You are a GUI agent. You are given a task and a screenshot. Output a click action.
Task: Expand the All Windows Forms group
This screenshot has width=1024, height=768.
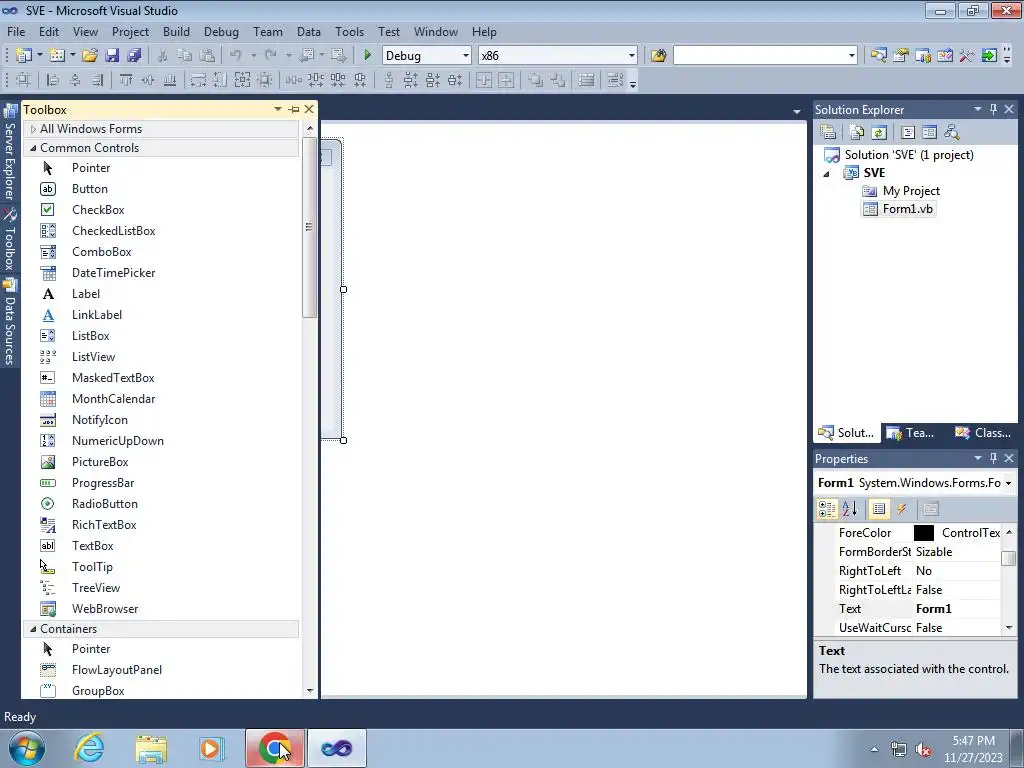33,129
